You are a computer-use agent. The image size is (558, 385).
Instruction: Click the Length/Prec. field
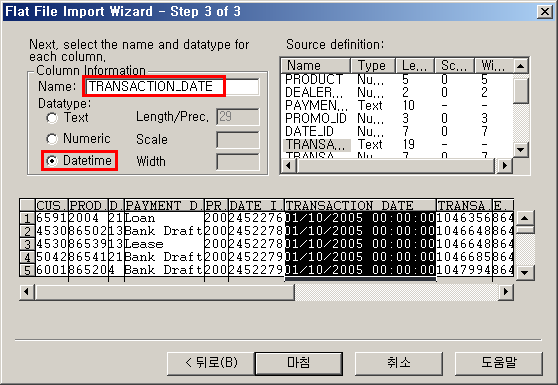(x=238, y=117)
